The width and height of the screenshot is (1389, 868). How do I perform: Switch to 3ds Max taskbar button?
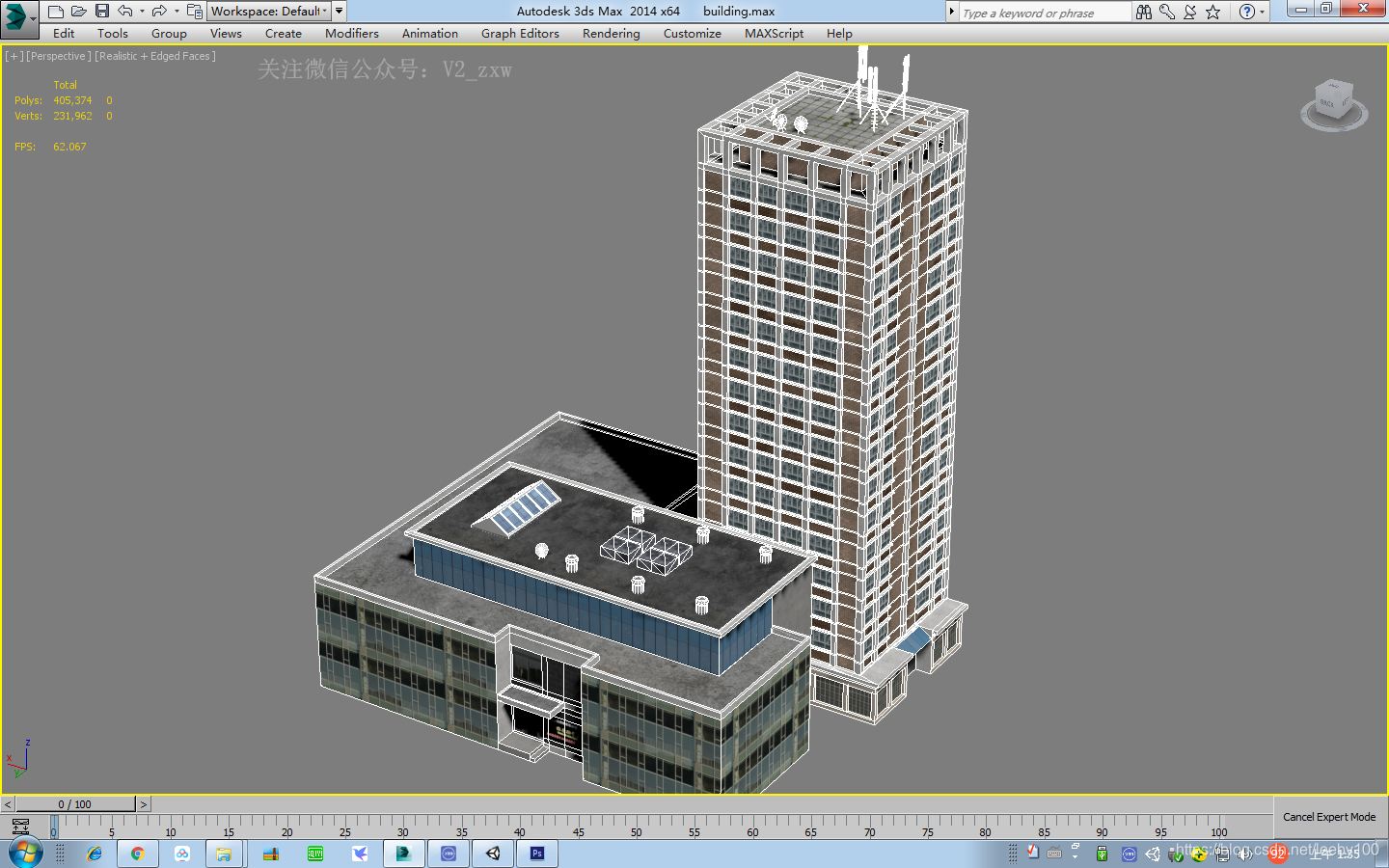[404, 854]
